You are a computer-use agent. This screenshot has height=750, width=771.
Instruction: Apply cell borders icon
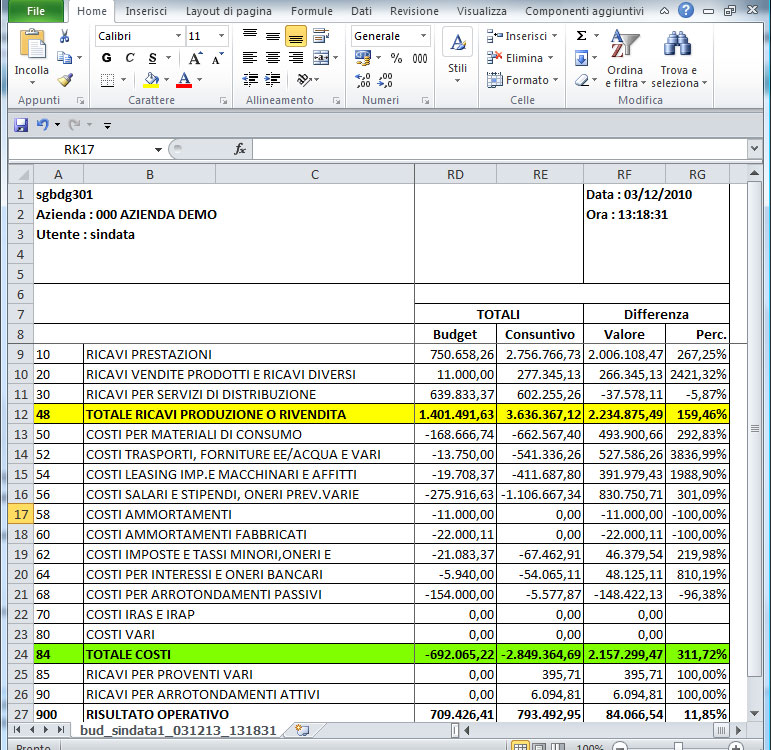107,80
